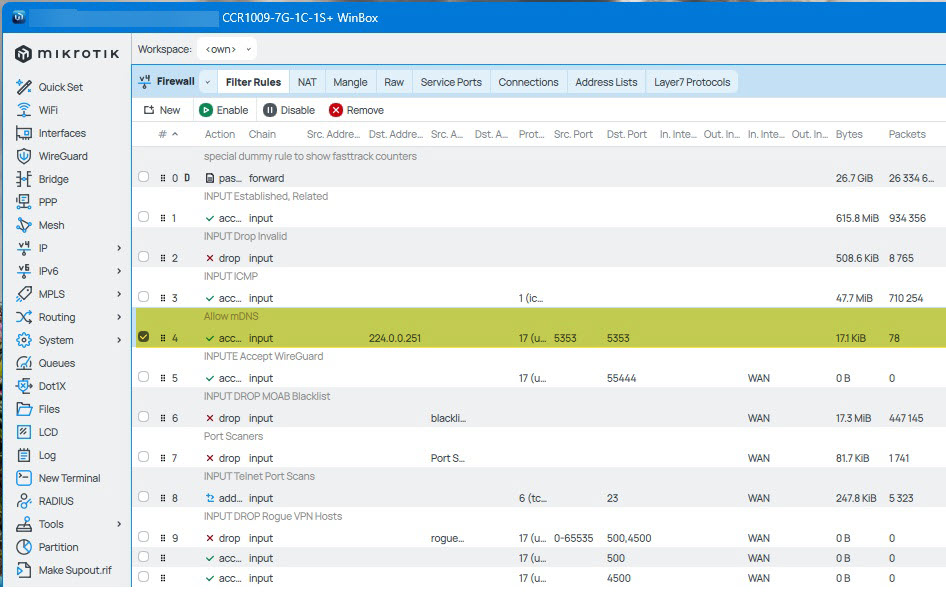Expand the Routing submenu
The height and width of the screenshot is (615, 946).
[x=119, y=317]
